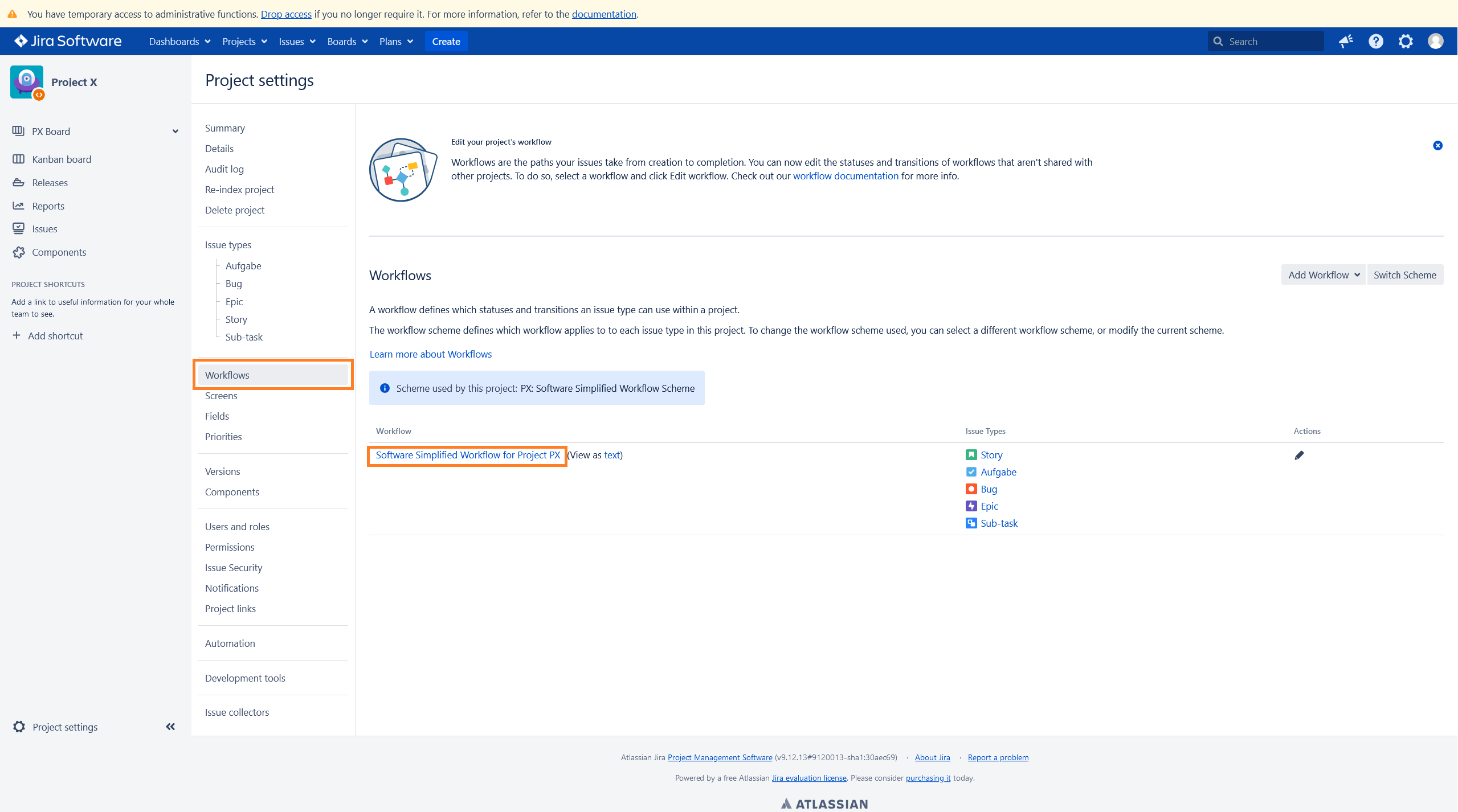Open Learn more about Workflows link
This screenshot has height=812, width=1458.
click(x=431, y=354)
